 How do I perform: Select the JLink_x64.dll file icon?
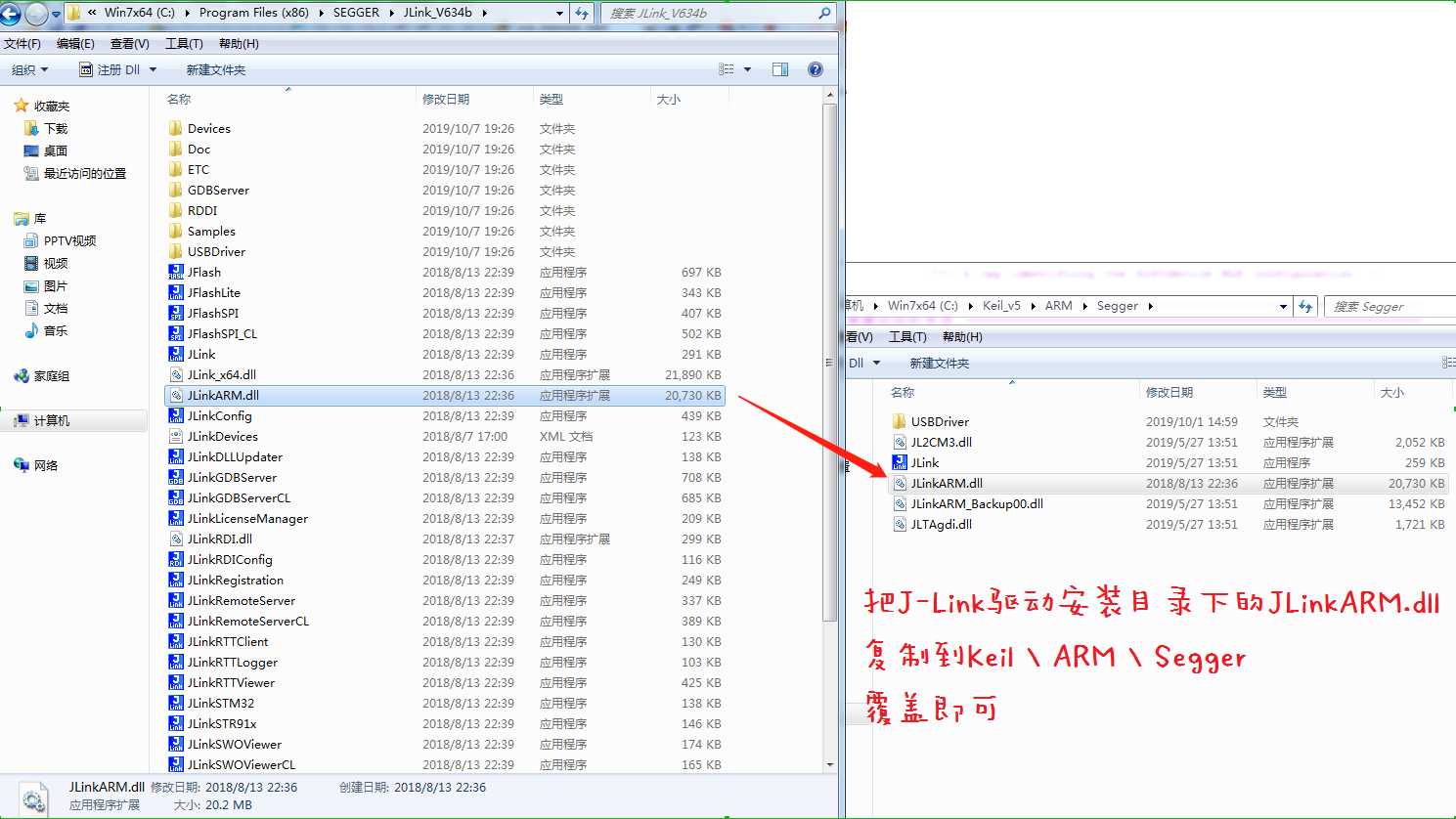click(x=176, y=374)
